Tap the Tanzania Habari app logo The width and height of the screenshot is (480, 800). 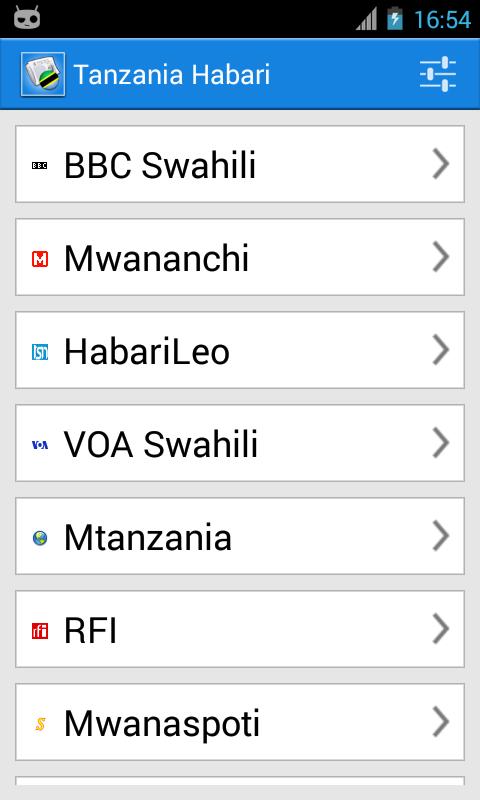point(43,74)
